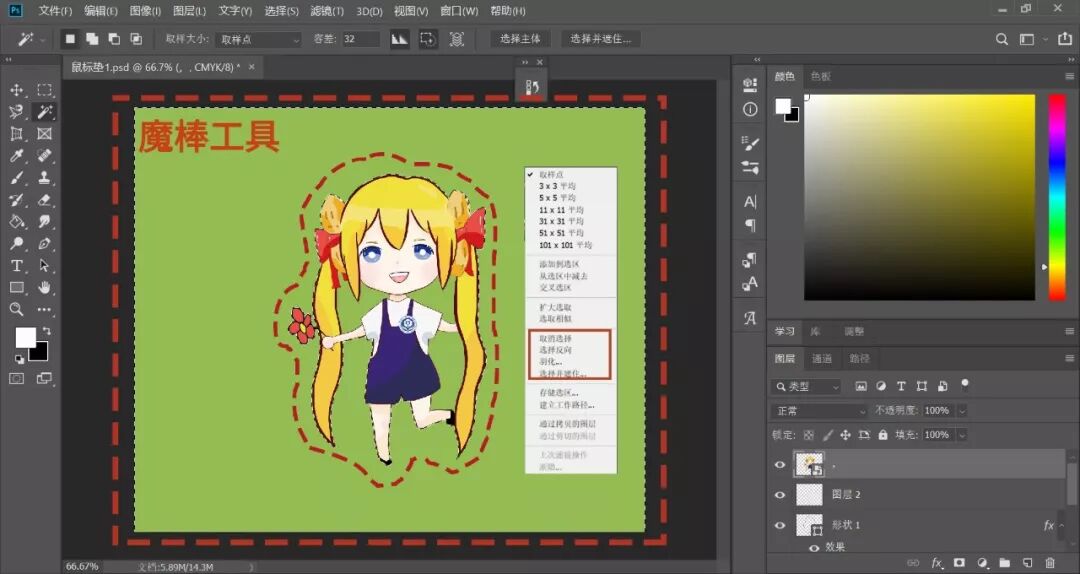Swap foreground and background colors arrow

[x=47, y=331]
